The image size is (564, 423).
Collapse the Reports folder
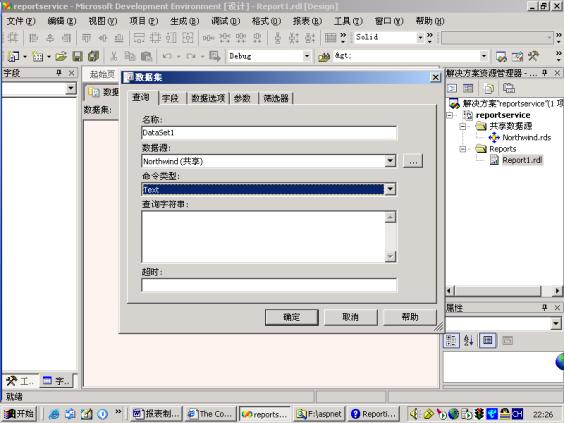463,149
